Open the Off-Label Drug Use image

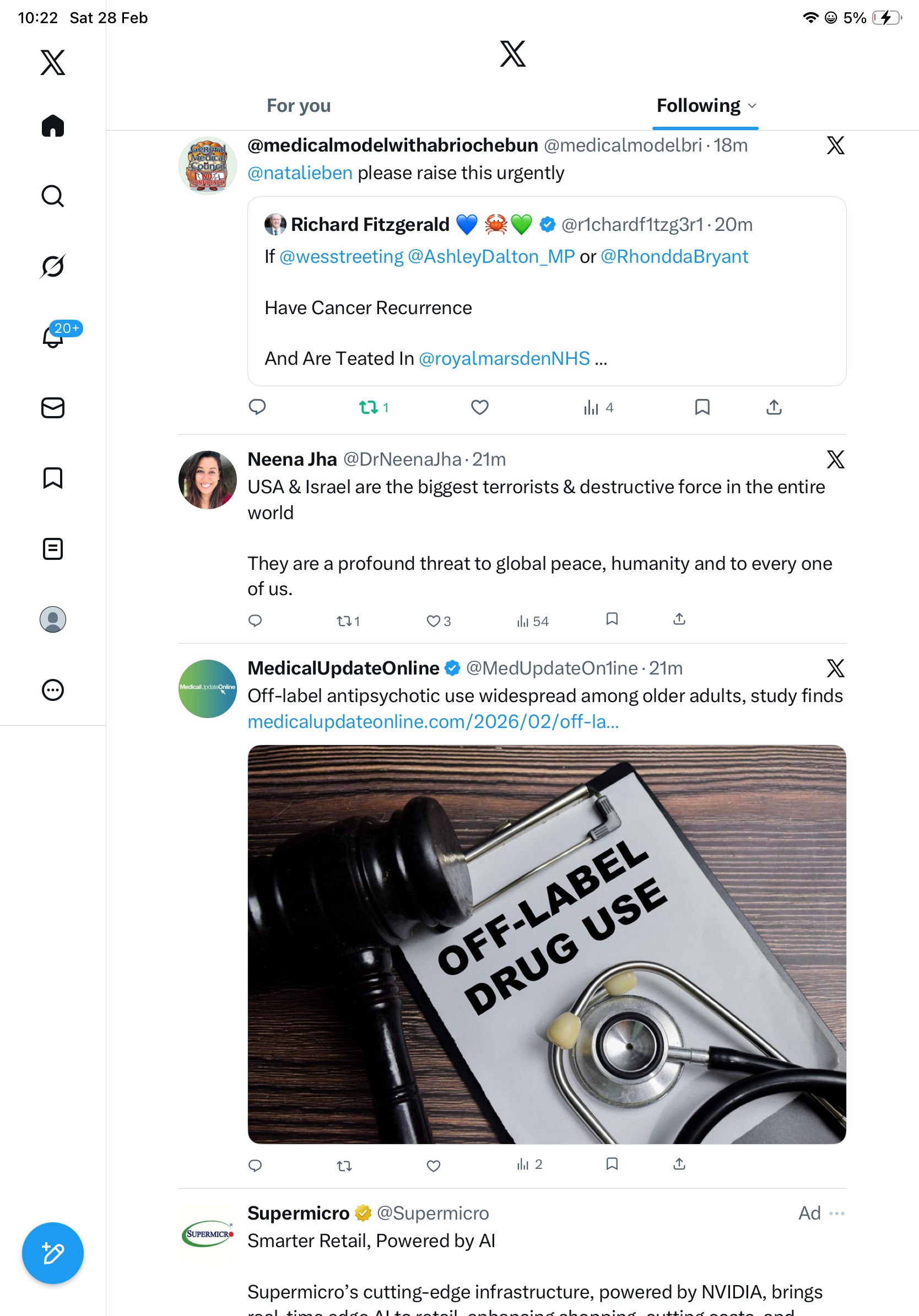(x=547, y=944)
